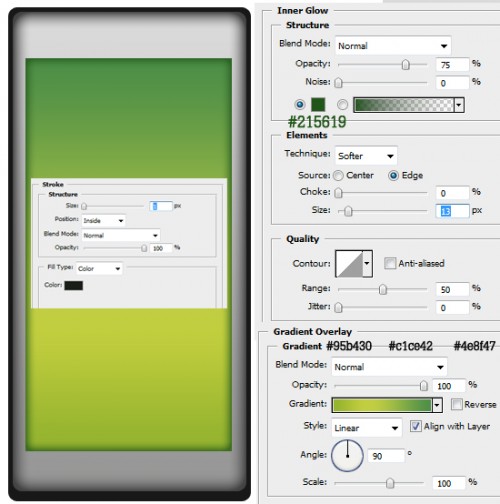
Task: Click the Inner Glow Size value field
Action: (x=452, y=211)
